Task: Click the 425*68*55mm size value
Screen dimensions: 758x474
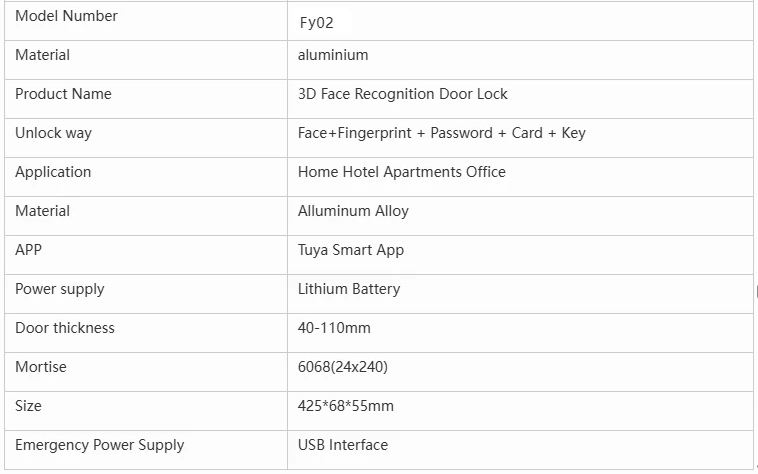Action: (345, 406)
